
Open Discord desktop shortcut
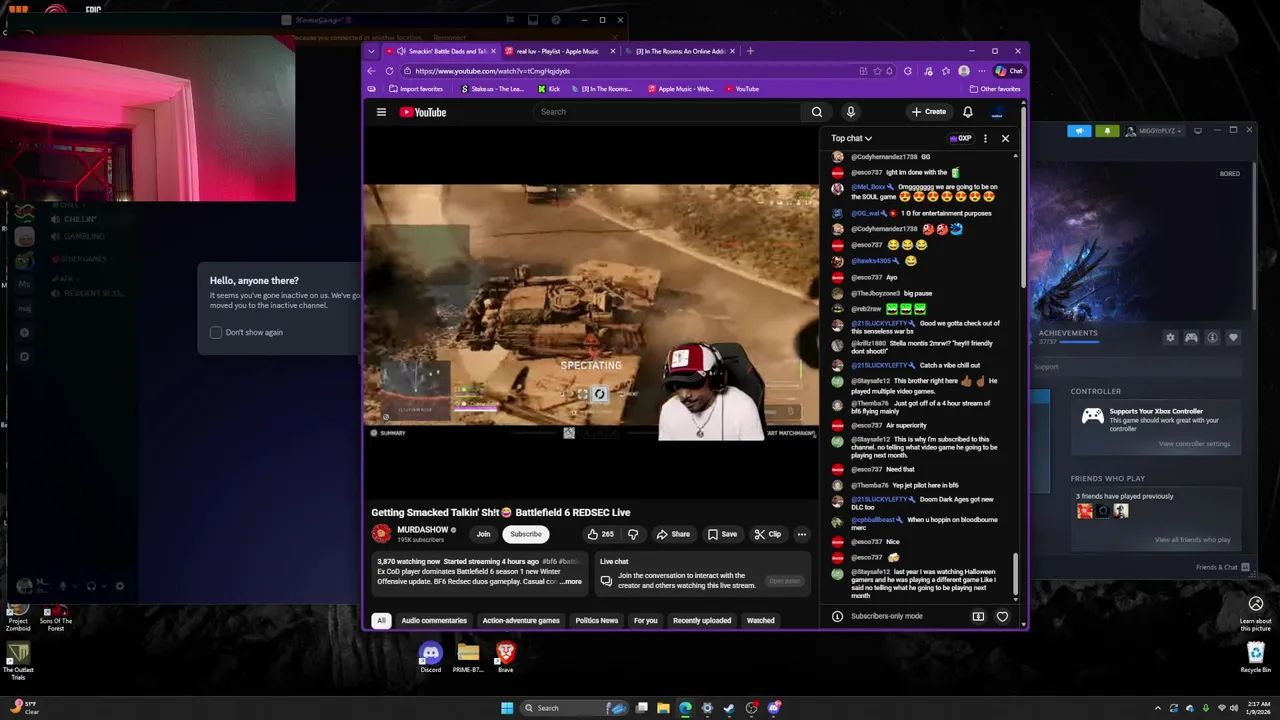point(431,657)
